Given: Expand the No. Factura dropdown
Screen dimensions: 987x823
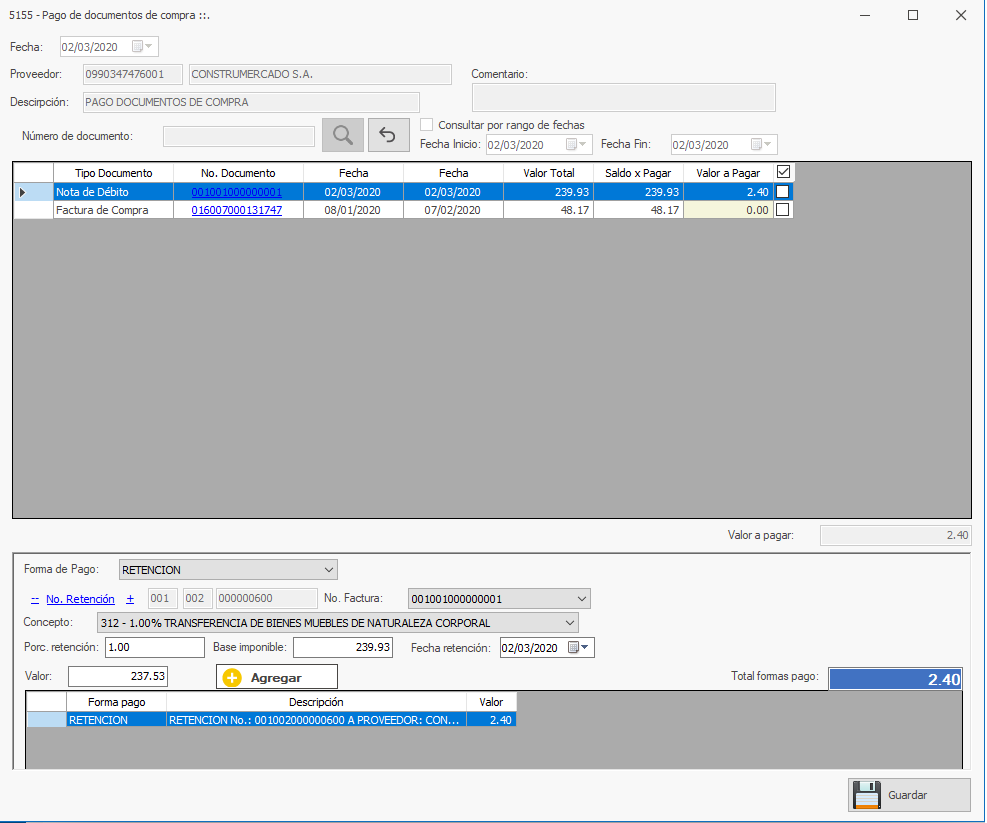Looking at the screenshot, I should 582,599.
